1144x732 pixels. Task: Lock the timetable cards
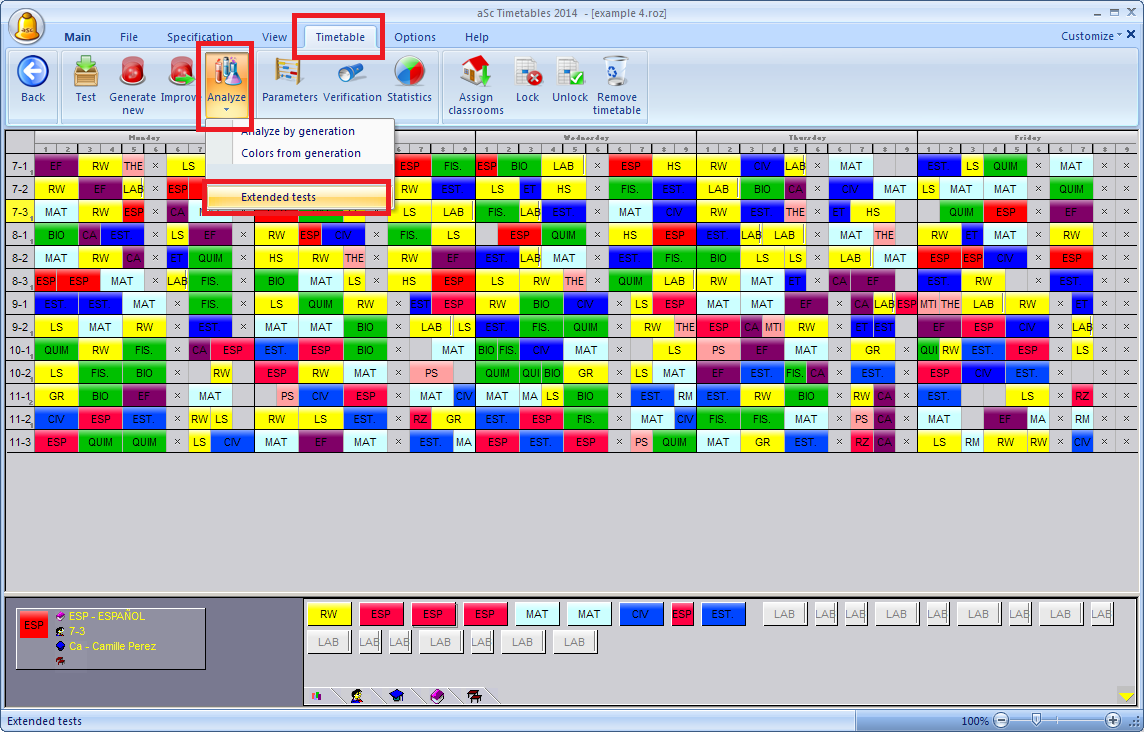[527, 73]
